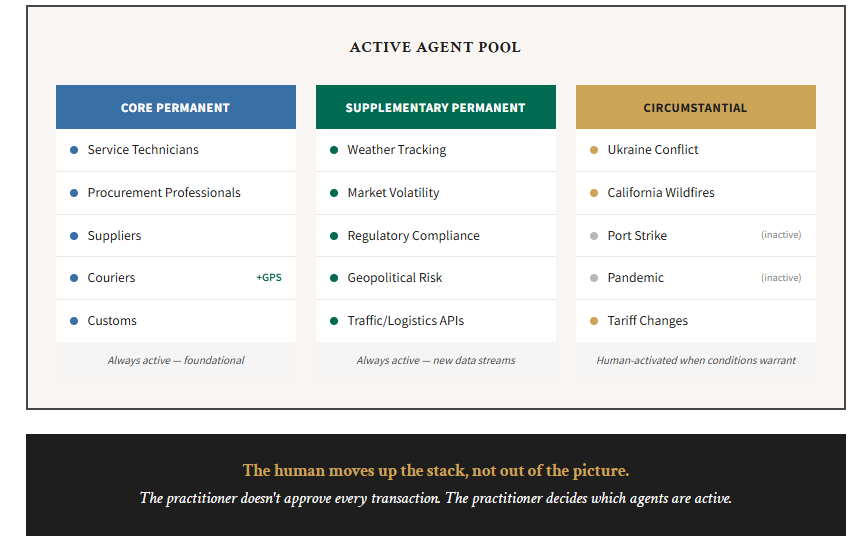Toggle the inactive label on Pandemic
Image resolution: width=867 pixels, height=544 pixels.
(x=781, y=278)
